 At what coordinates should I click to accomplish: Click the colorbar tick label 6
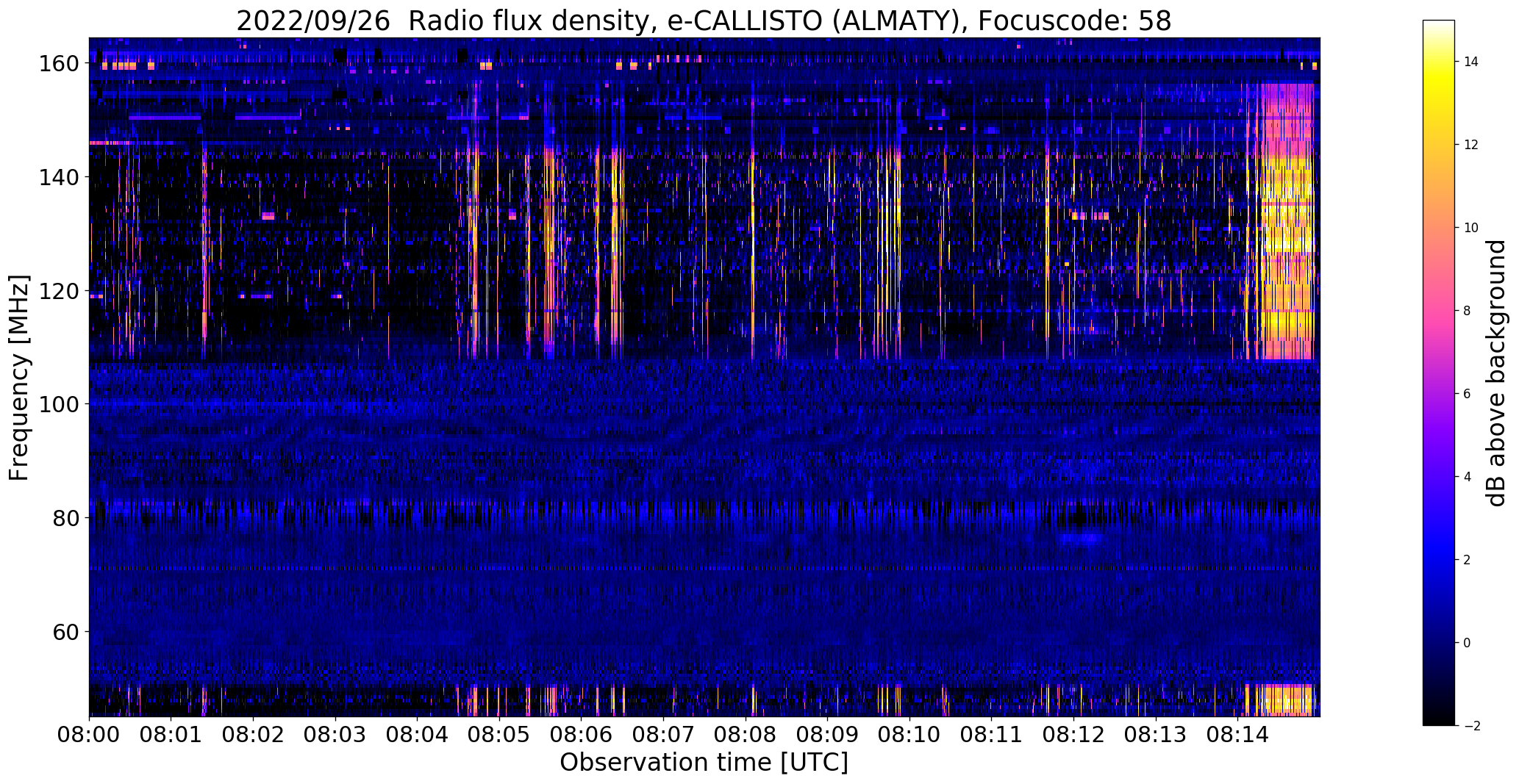(1468, 394)
